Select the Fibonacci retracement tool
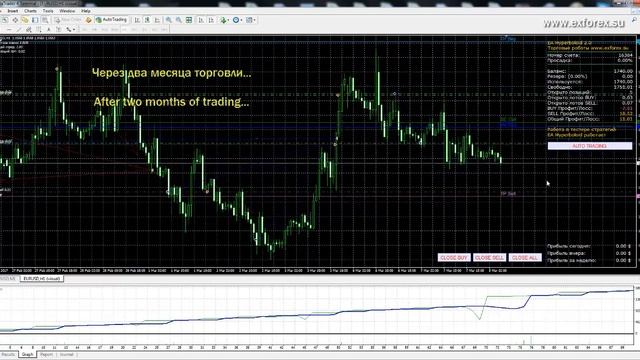640x360 pixels. [x=39, y=30]
